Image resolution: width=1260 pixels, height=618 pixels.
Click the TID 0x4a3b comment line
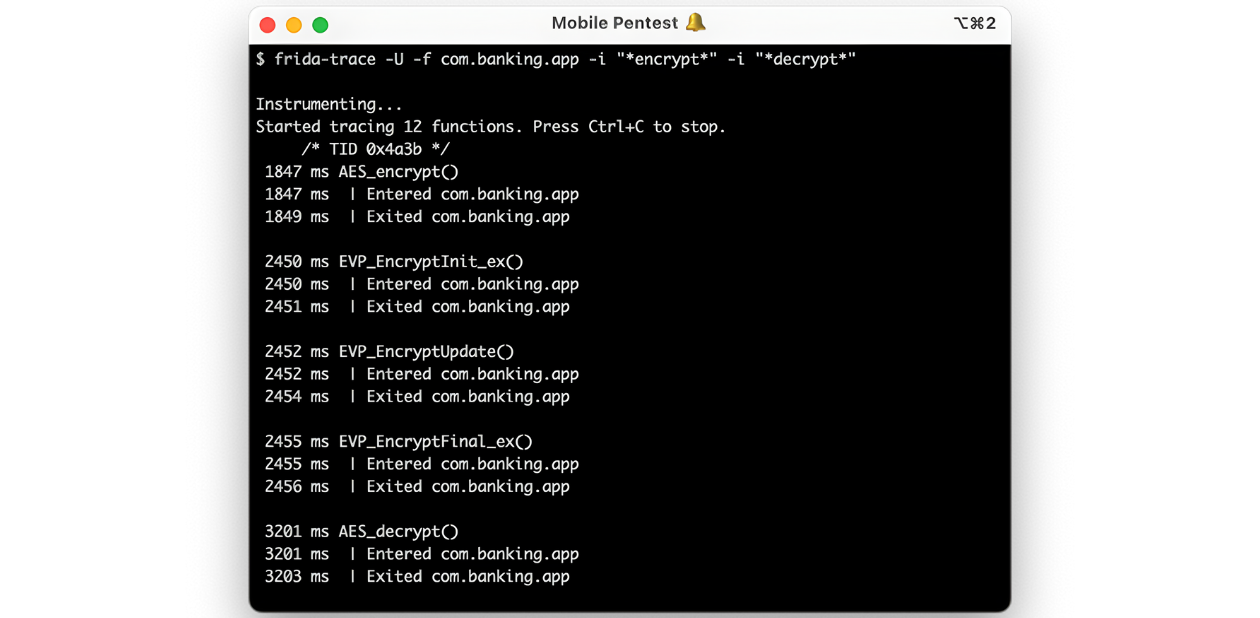coord(376,148)
